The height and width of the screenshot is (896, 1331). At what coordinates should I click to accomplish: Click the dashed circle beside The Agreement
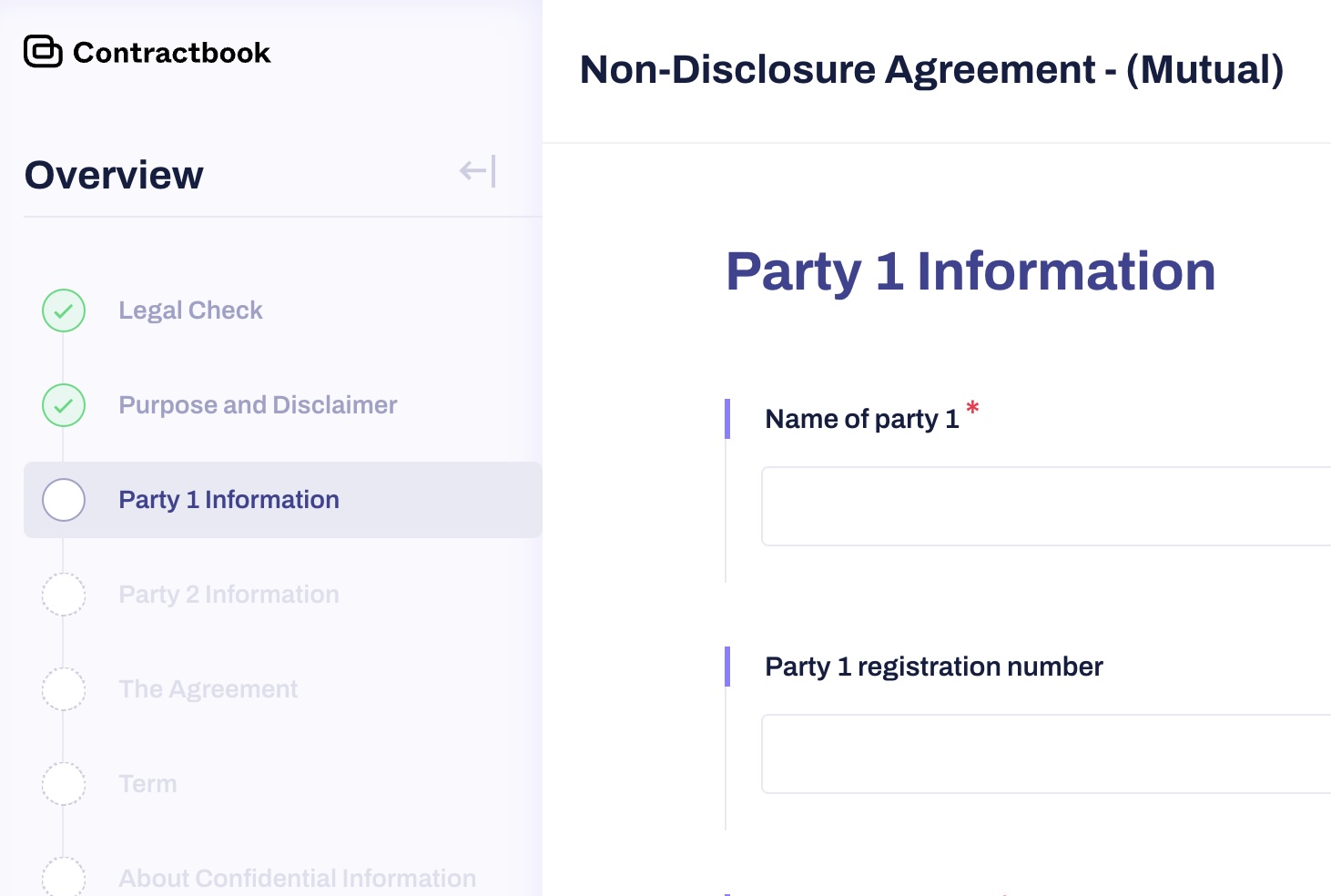(x=64, y=689)
